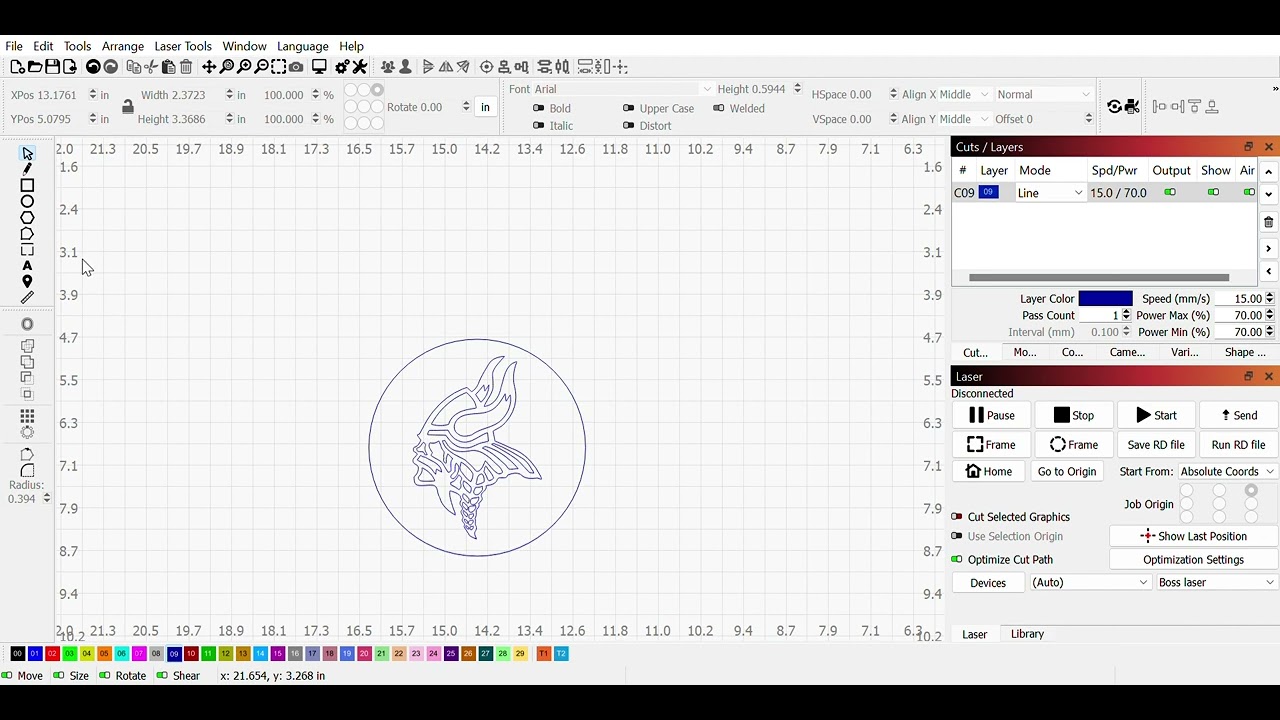This screenshot has width=1280, height=720.
Task: Click the Send button
Action: pyautogui.click(x=1239, y=415)
